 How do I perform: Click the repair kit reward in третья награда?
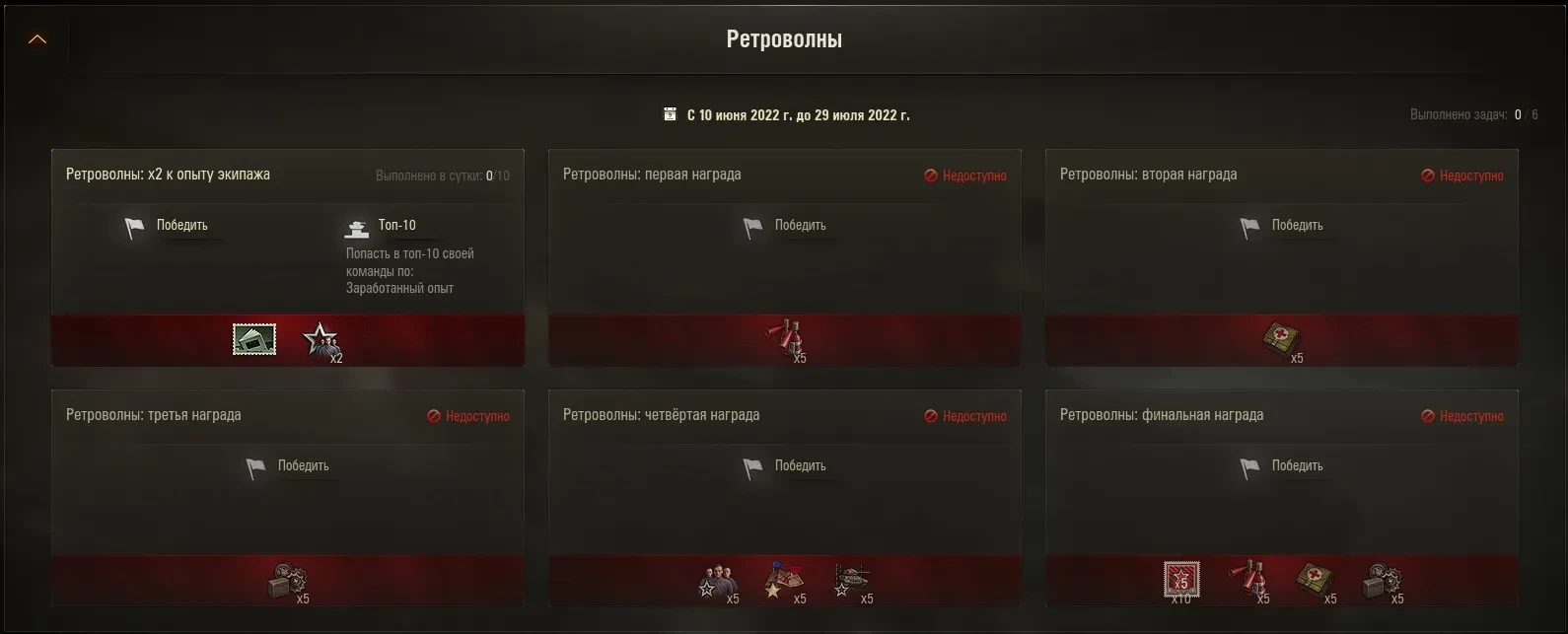click(288, 581)
